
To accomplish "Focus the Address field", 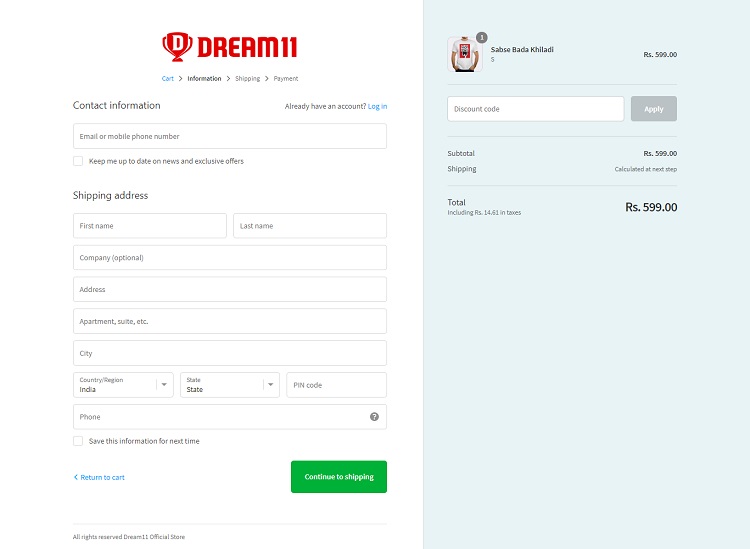I will click(230, 289).
